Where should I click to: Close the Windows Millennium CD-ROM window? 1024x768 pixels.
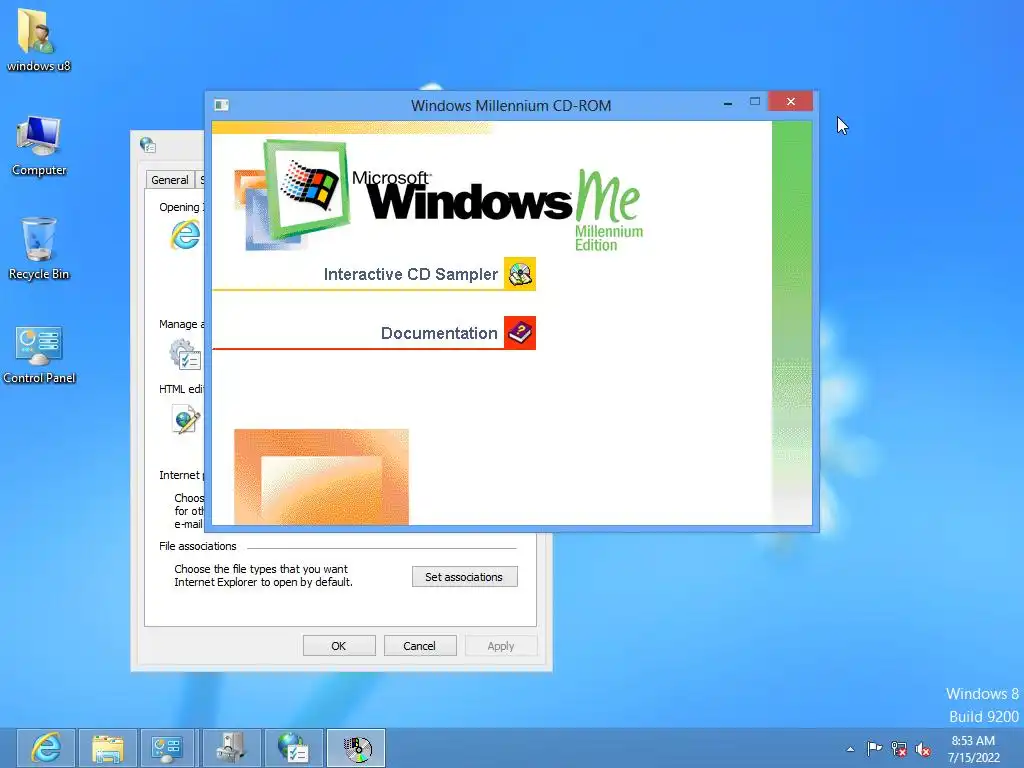point(791,101)
